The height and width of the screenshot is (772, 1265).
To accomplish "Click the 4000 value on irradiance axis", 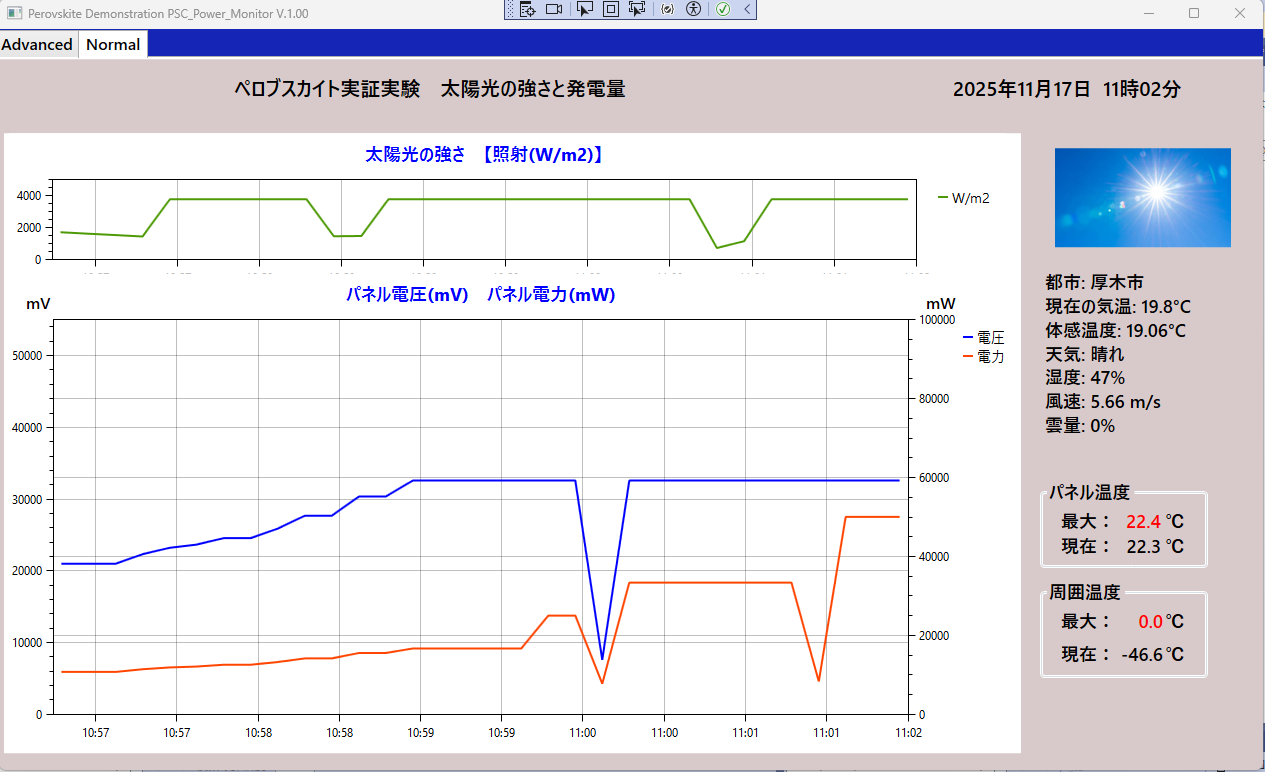I will (x=29, y=196).
